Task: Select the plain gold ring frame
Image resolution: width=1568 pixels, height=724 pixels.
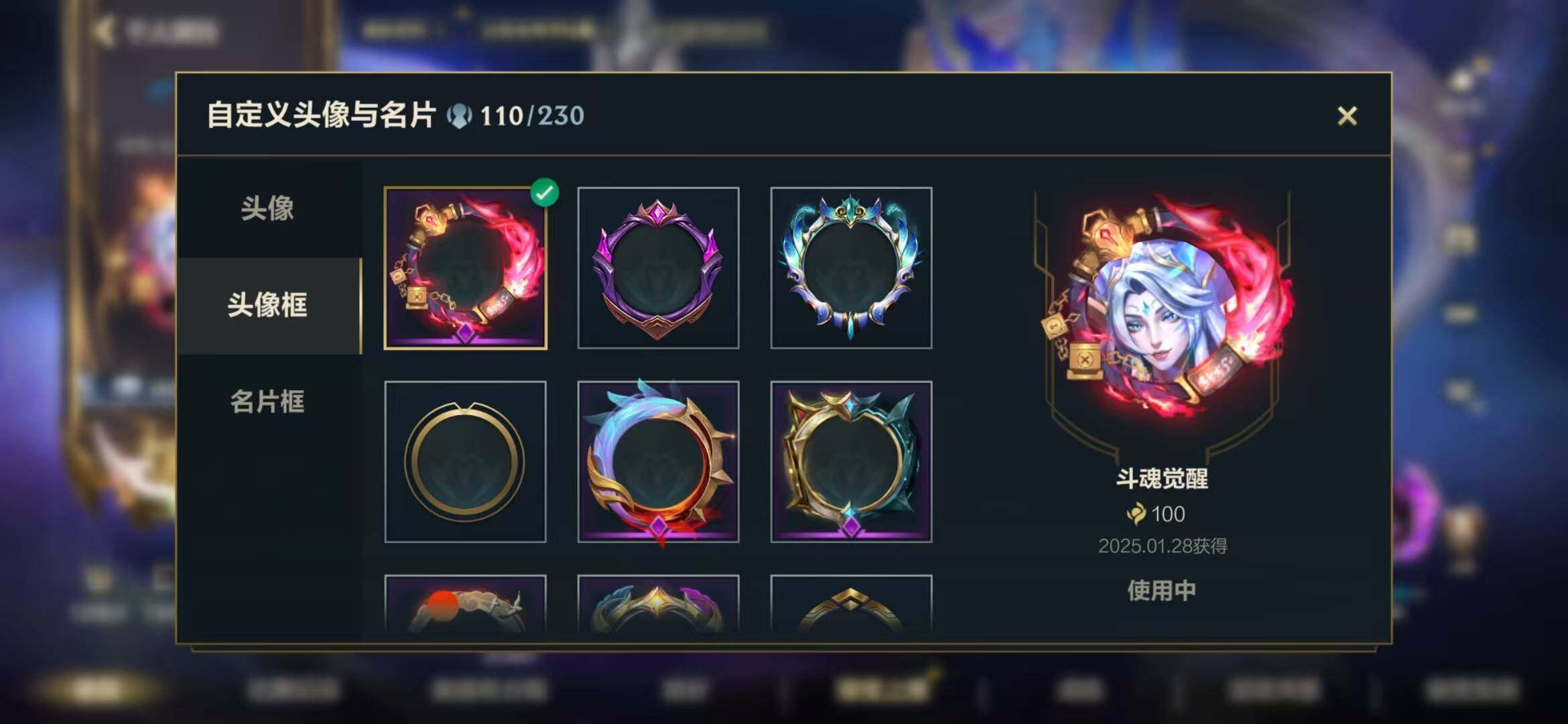Action: pyautogui.click(x=466, y=462)
